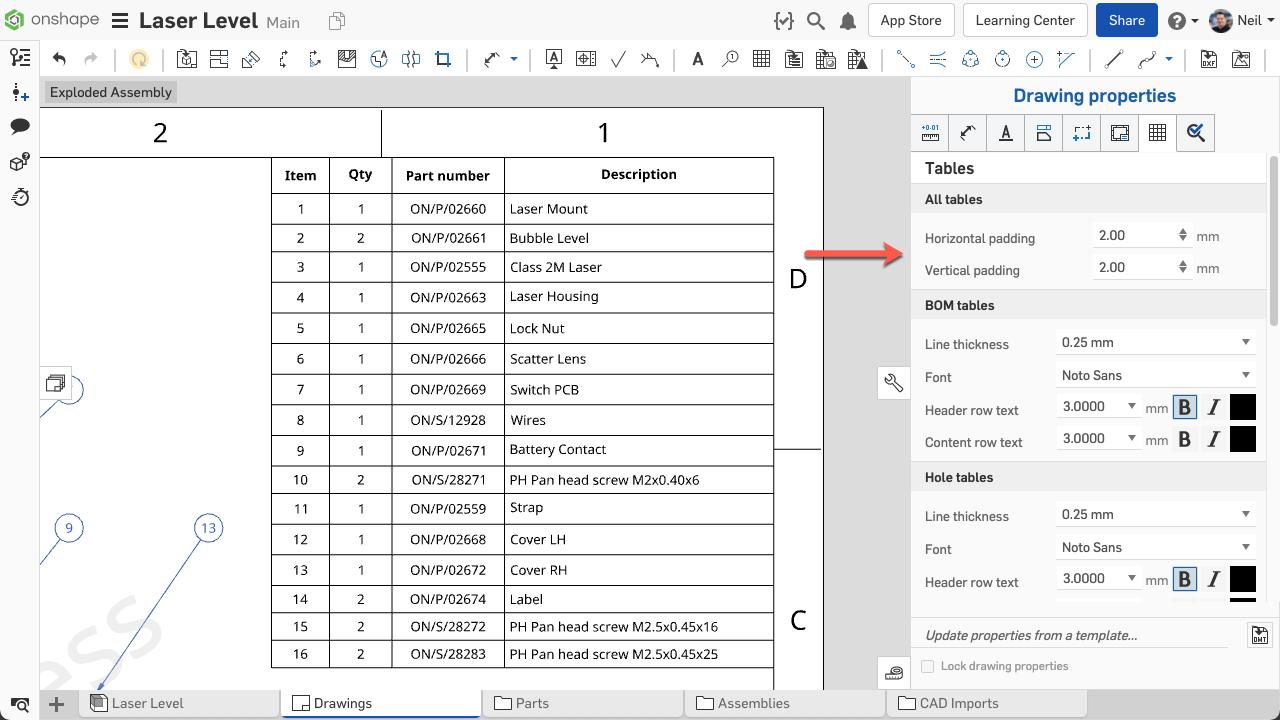Open the Learning Center

coord(1024,21)
